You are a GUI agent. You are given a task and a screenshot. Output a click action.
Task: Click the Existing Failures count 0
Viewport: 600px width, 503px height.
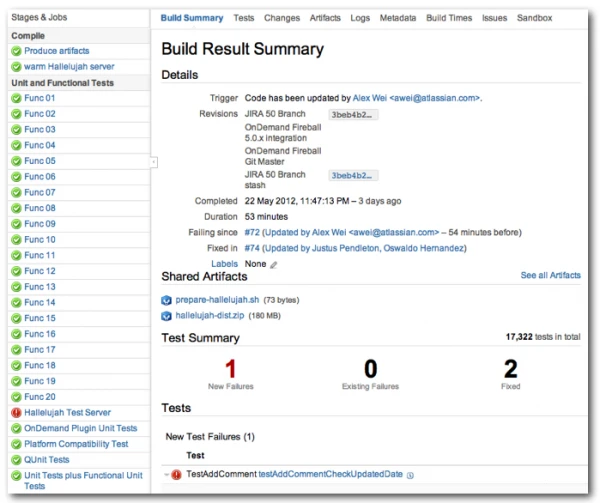click(x=370, y=369)
